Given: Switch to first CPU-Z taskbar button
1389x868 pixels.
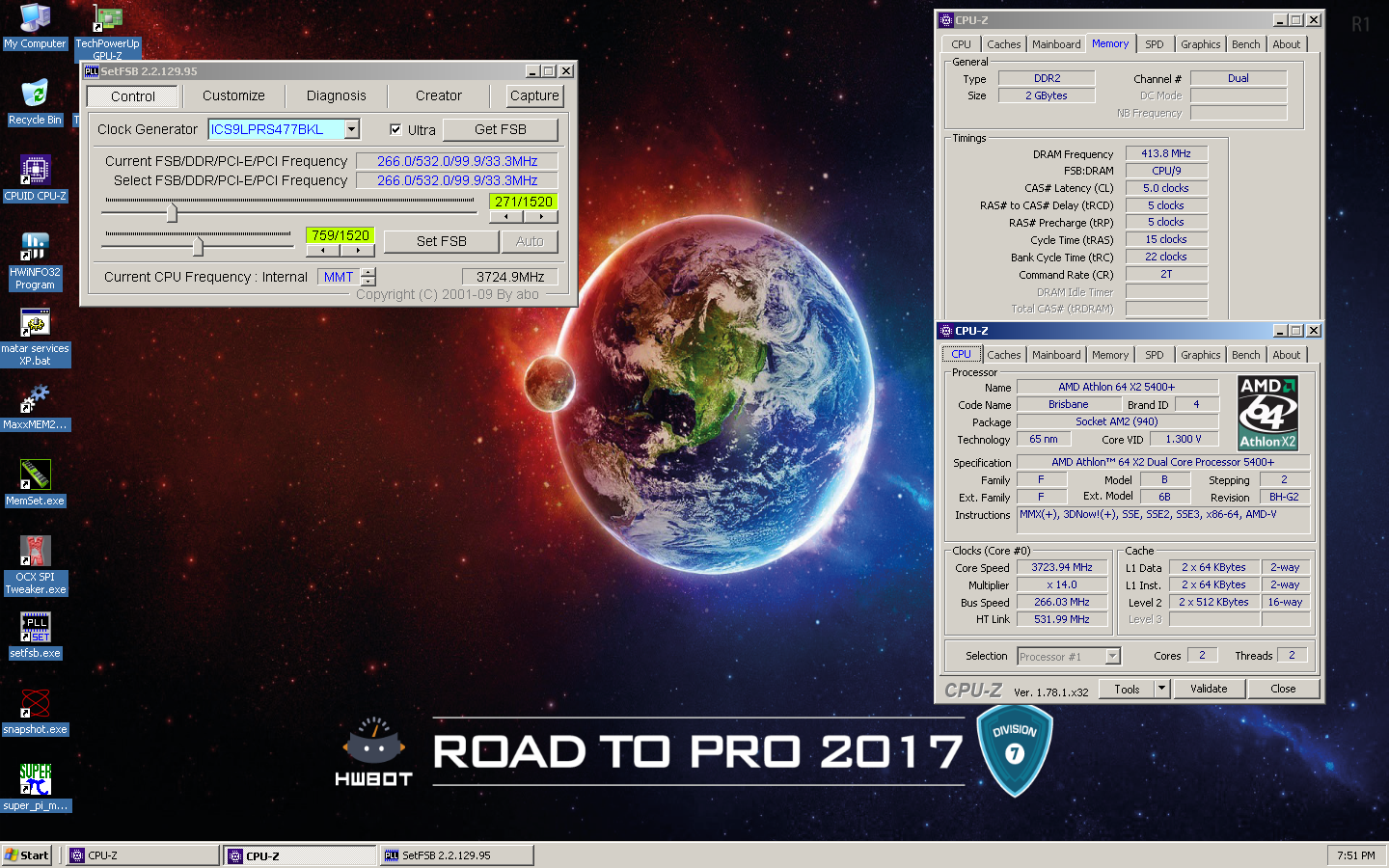Looking at the screenshot, I should [143, 855].
